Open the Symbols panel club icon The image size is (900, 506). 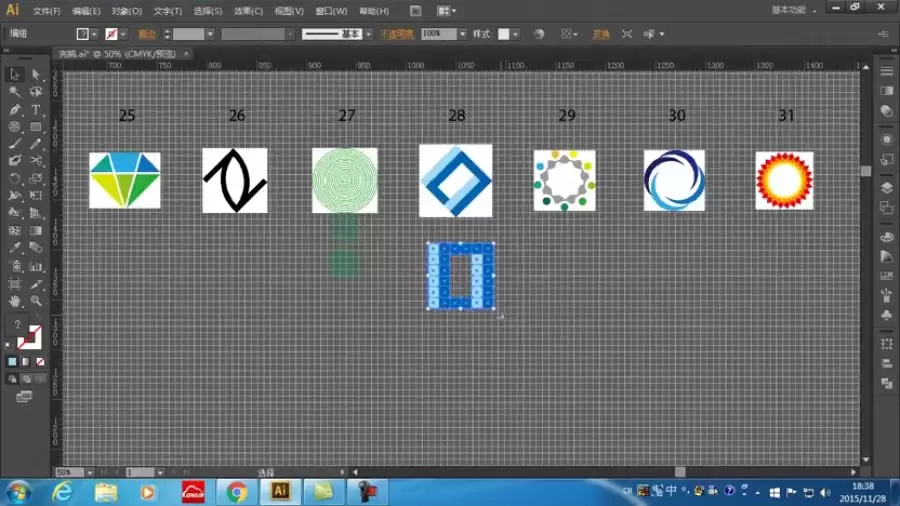point(887,315)
